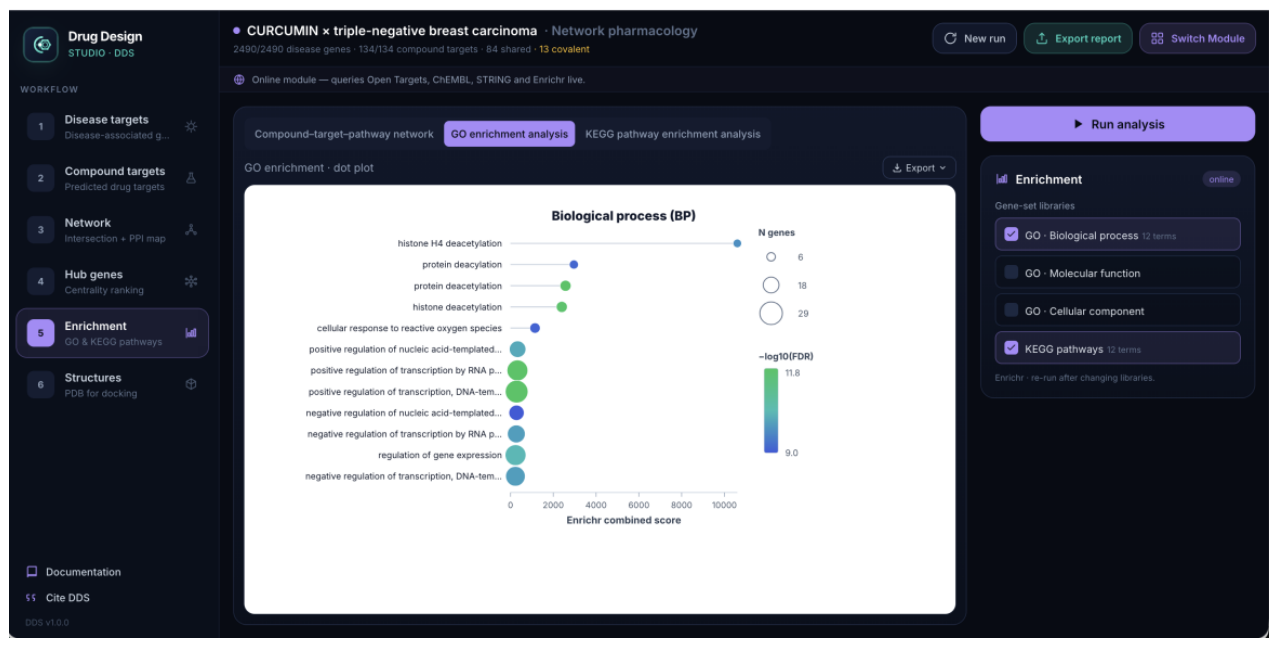This screenshot has width=1277, height=646.
Task: Click the snowflake icon beside Hub genes
Action: click(191, 281)
